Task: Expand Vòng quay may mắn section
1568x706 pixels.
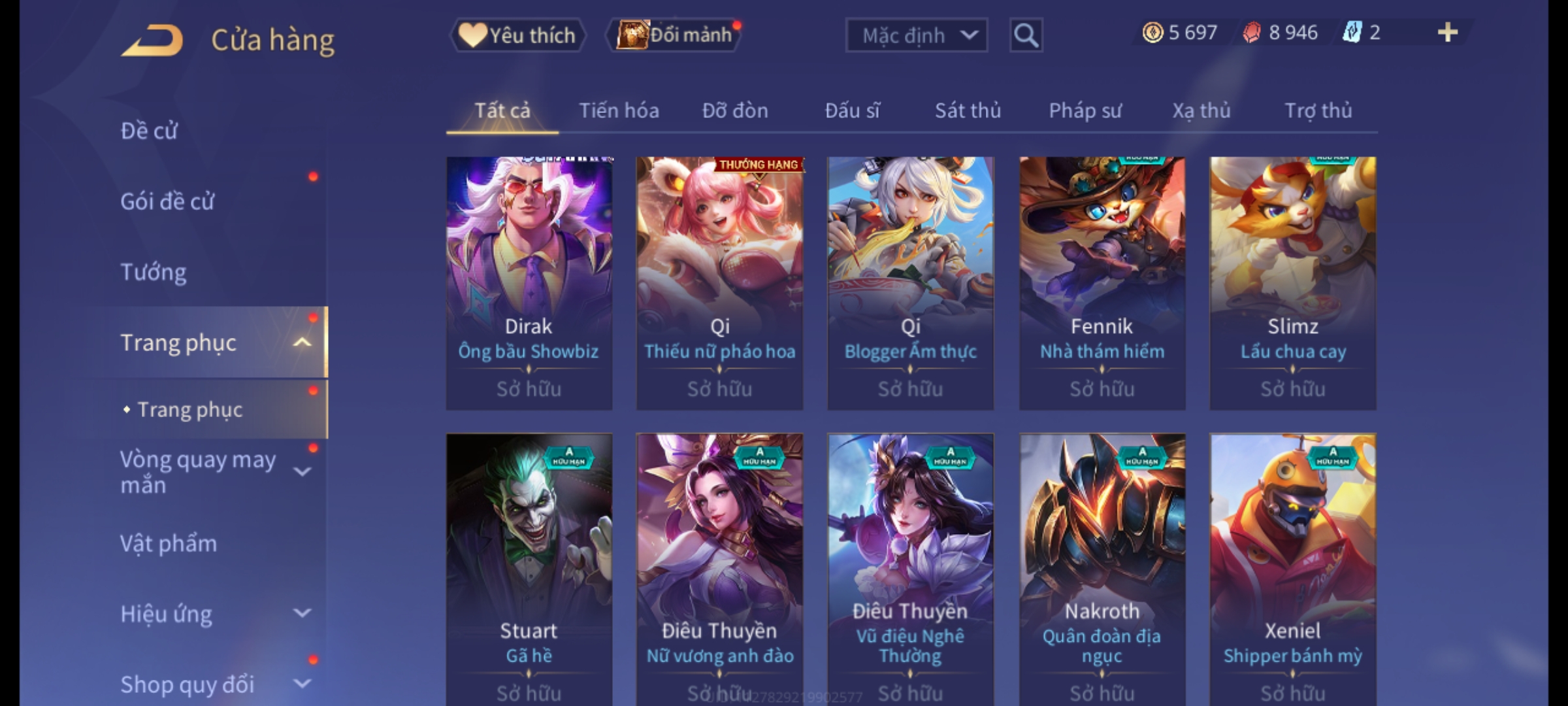Action: (x=302, y=471)
